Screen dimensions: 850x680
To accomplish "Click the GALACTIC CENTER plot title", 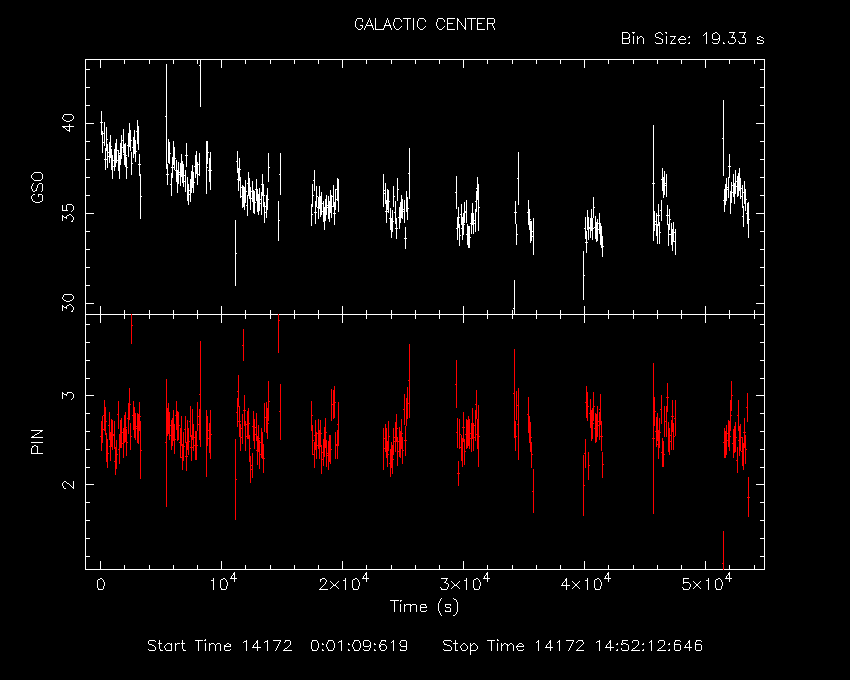I will [x=424, y=24].
